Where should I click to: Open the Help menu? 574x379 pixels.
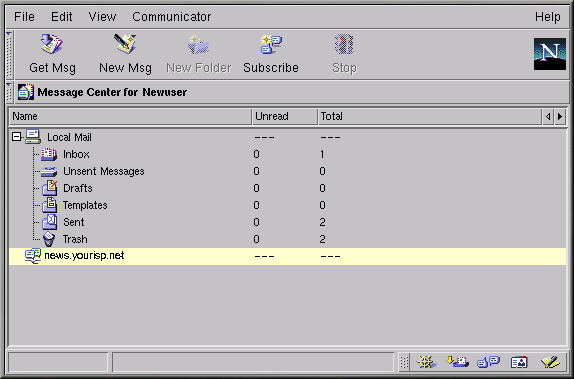click(548, 16)
